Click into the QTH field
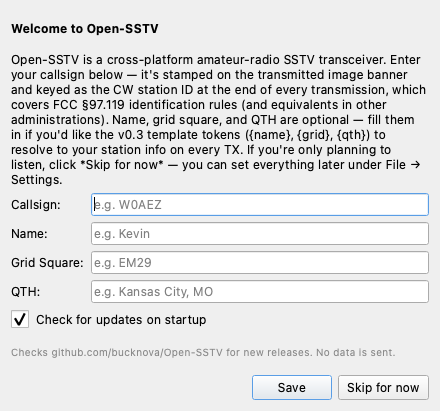Image resolution: width=440 pixels, height=411 pixels. click(260, 292)
